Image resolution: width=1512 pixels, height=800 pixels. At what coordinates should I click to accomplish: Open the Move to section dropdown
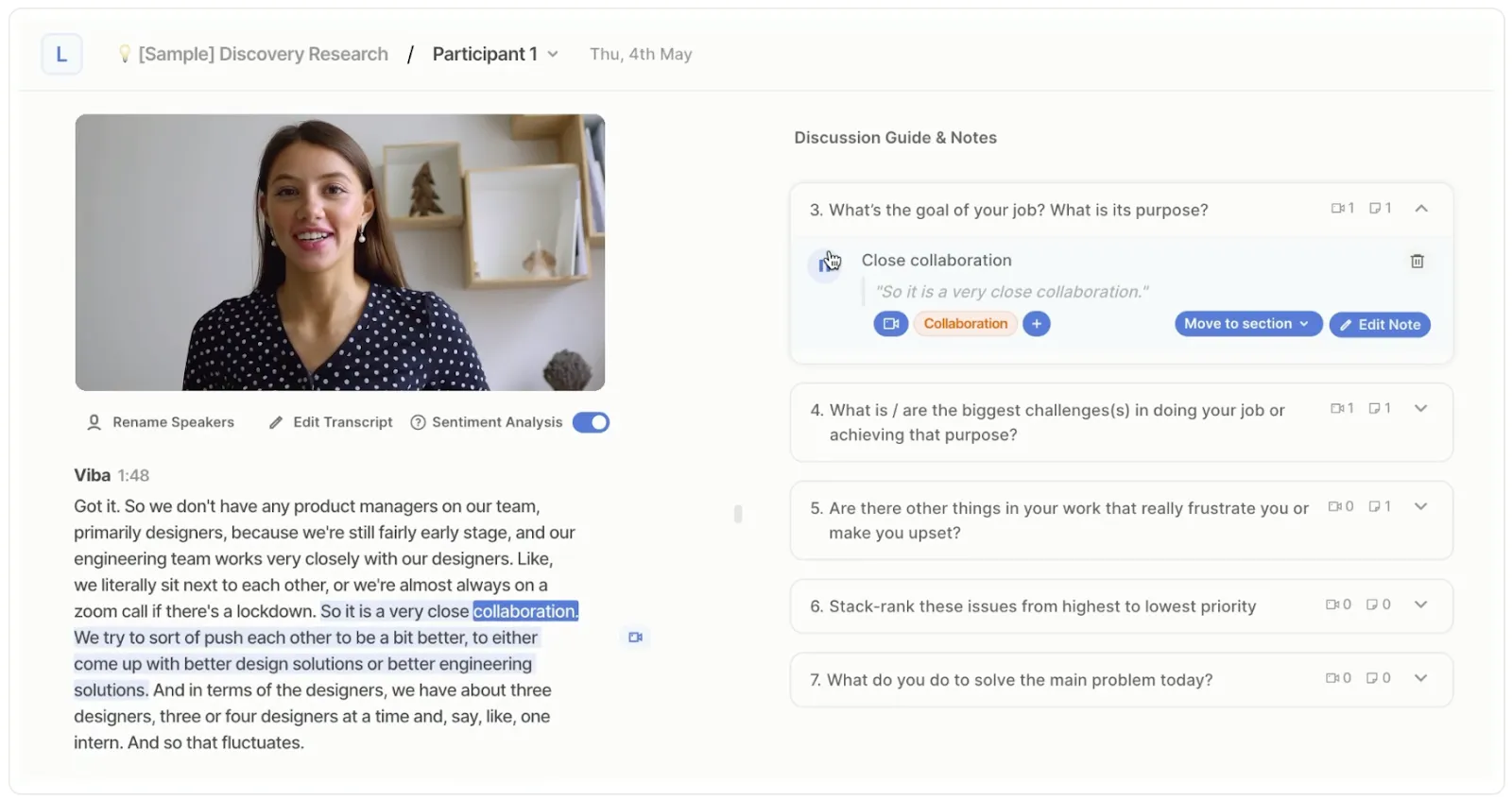pyautogui.click(x=1248, y=324)
